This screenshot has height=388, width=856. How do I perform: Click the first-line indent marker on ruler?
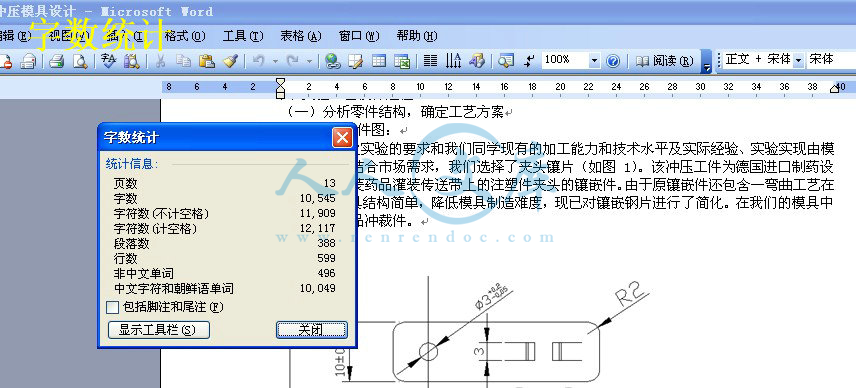[281, 83]
